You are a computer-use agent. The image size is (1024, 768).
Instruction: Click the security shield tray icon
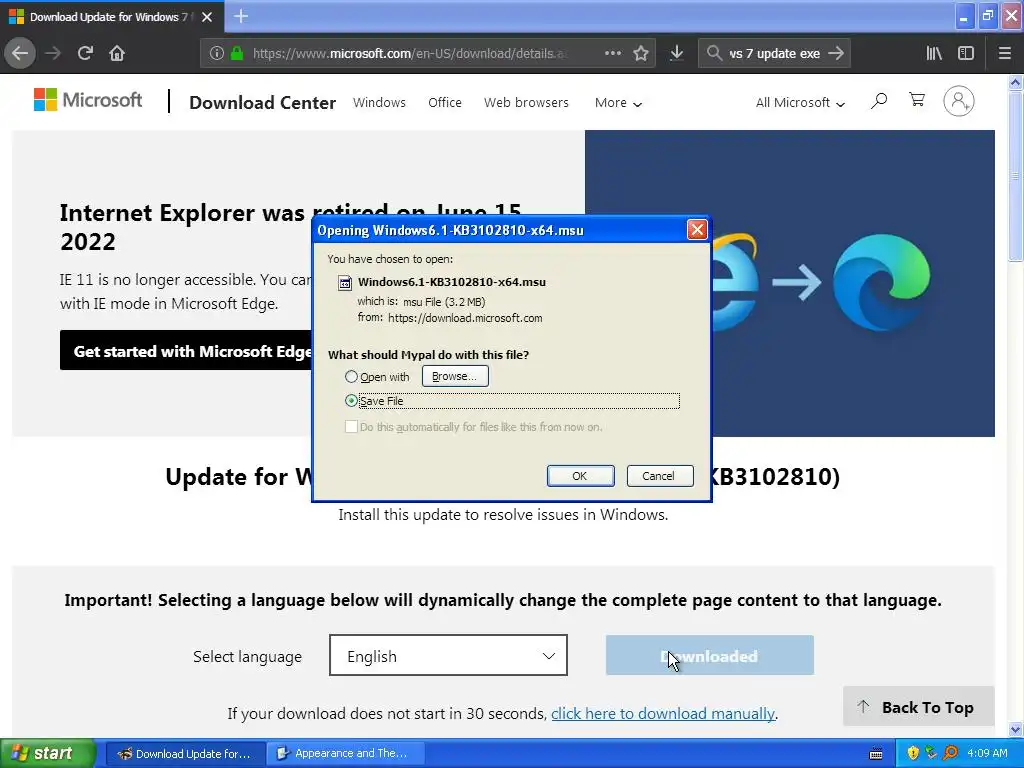tap(913, 753)
